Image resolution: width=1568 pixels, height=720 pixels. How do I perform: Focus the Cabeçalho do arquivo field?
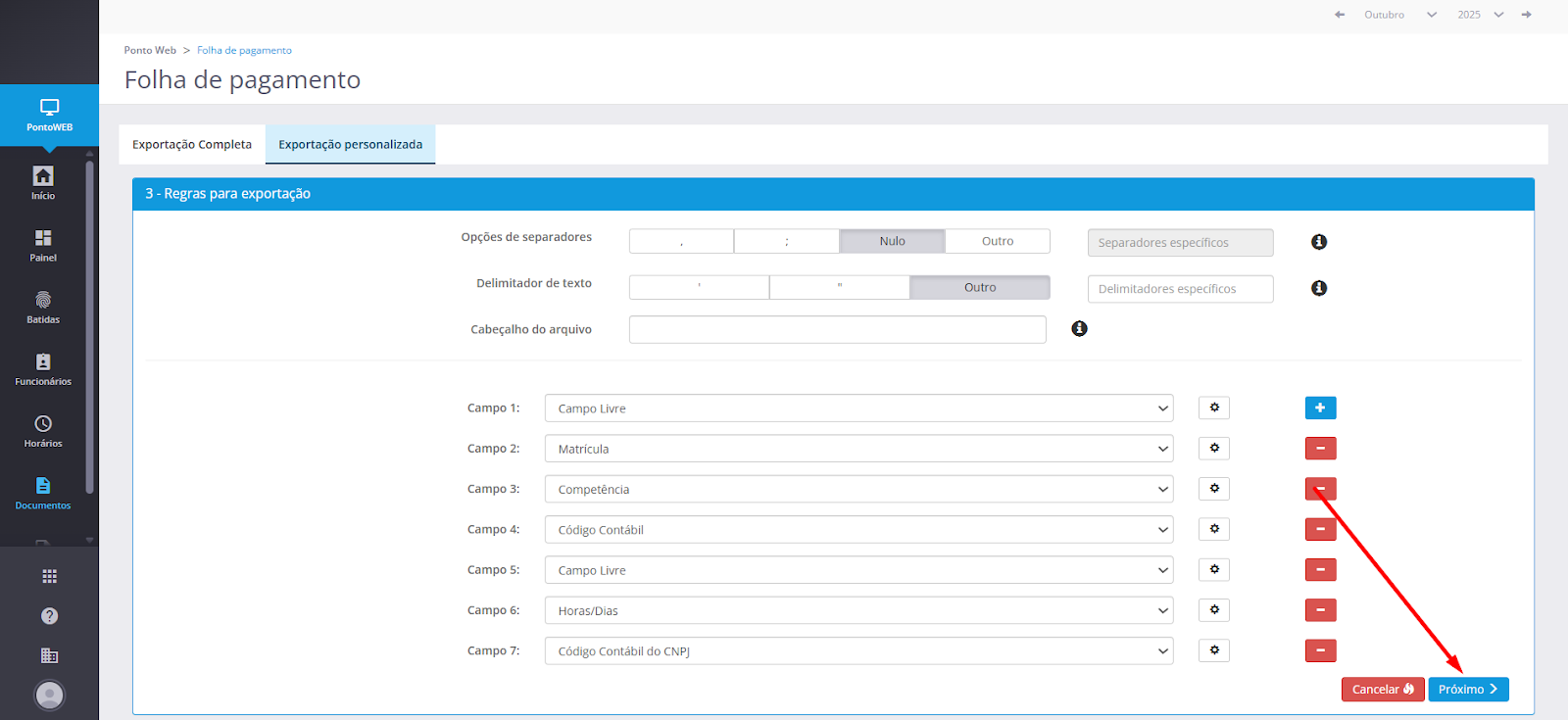click(x=838, y=329)
